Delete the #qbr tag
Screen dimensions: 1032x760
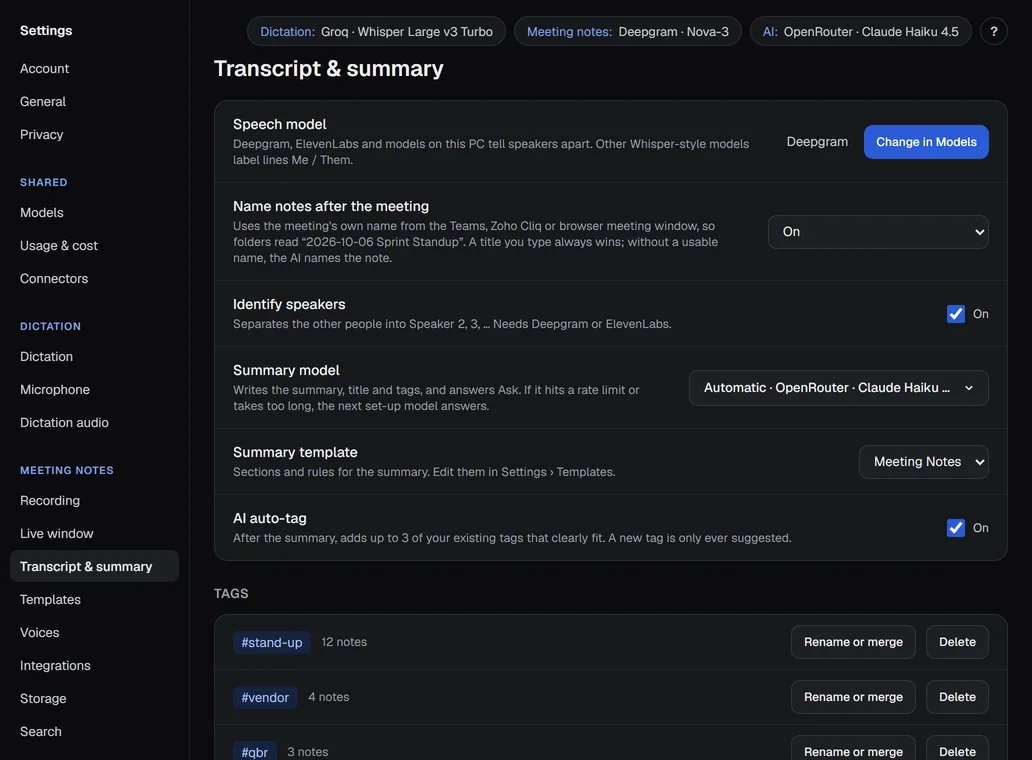pyautogui.click(x=956, y=749)
